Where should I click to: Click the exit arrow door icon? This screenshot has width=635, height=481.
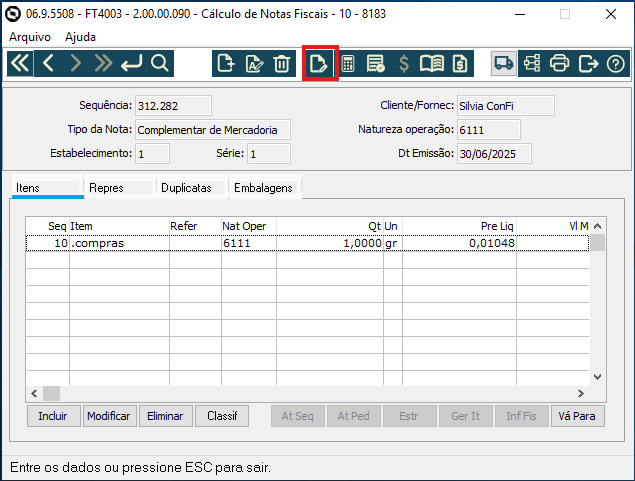tap(588, 64)
